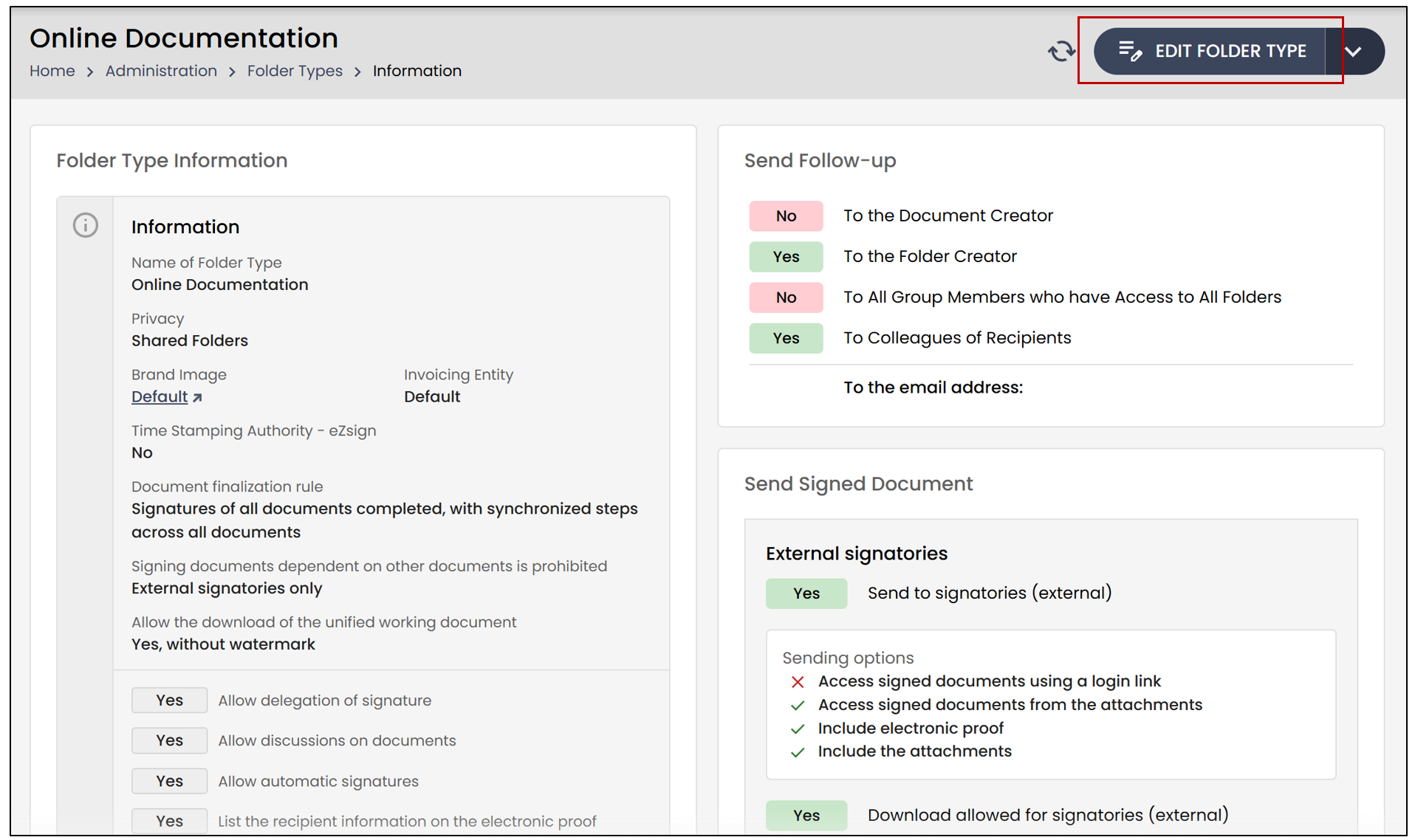Navigate to Folder Types breadcrumb
Viewport: 1415px width, 840px height.
[295, 71]
